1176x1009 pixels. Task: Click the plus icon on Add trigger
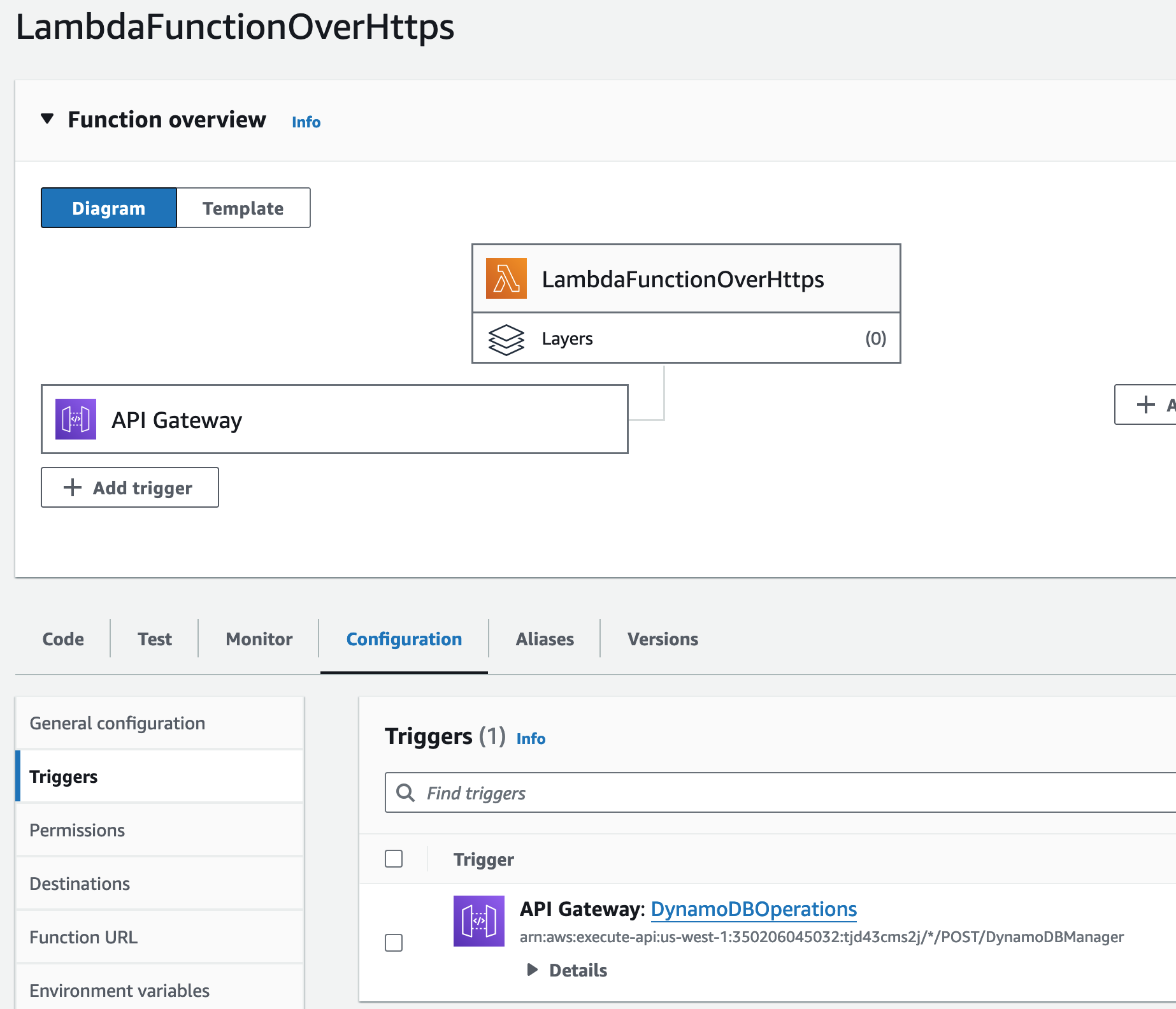point(73,487)
